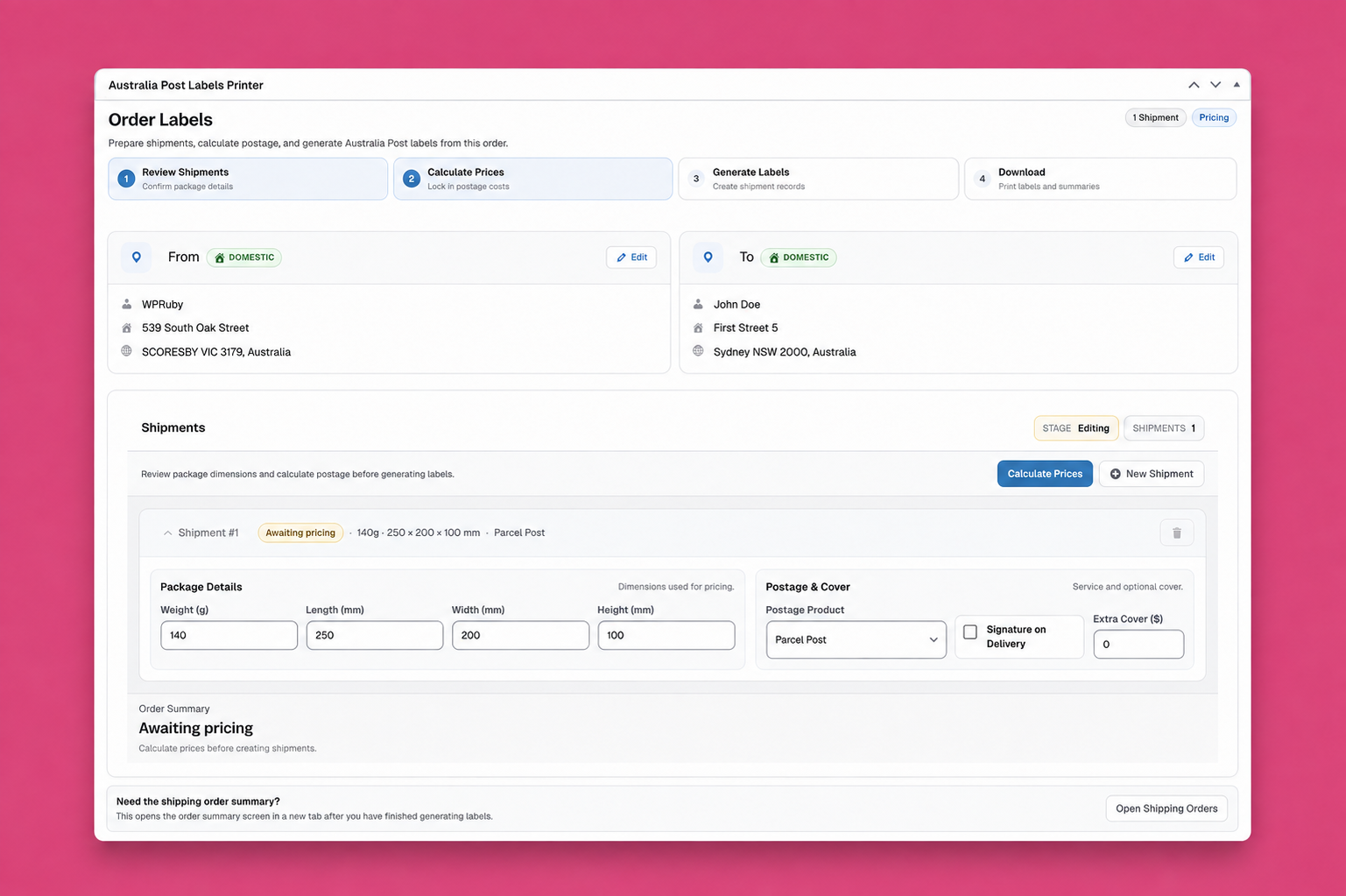This screenshot has width=1346, height=896.
Task: Click the To DOMESTIC label text
Action: coord(806,258)
